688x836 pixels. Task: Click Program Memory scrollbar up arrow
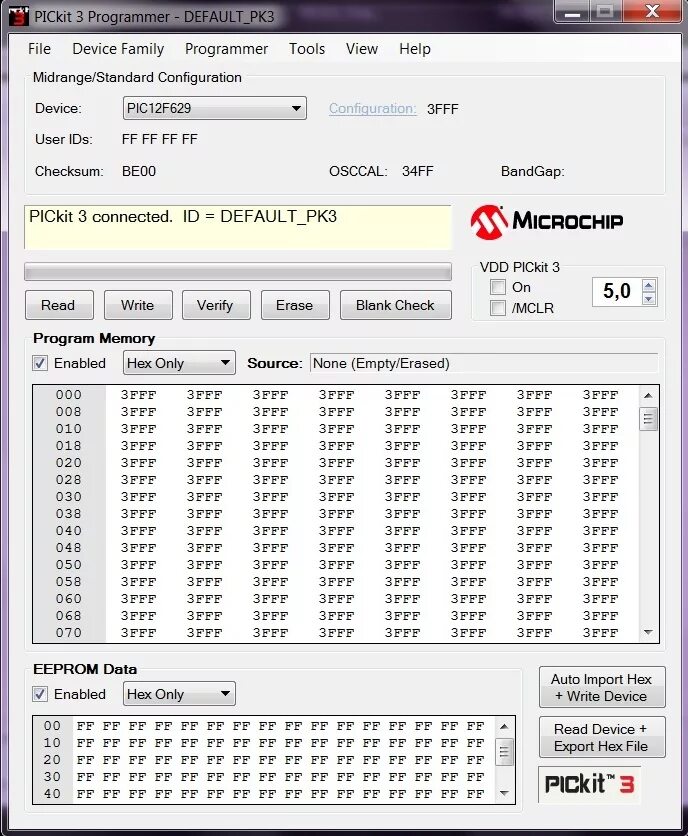(648, 395)
